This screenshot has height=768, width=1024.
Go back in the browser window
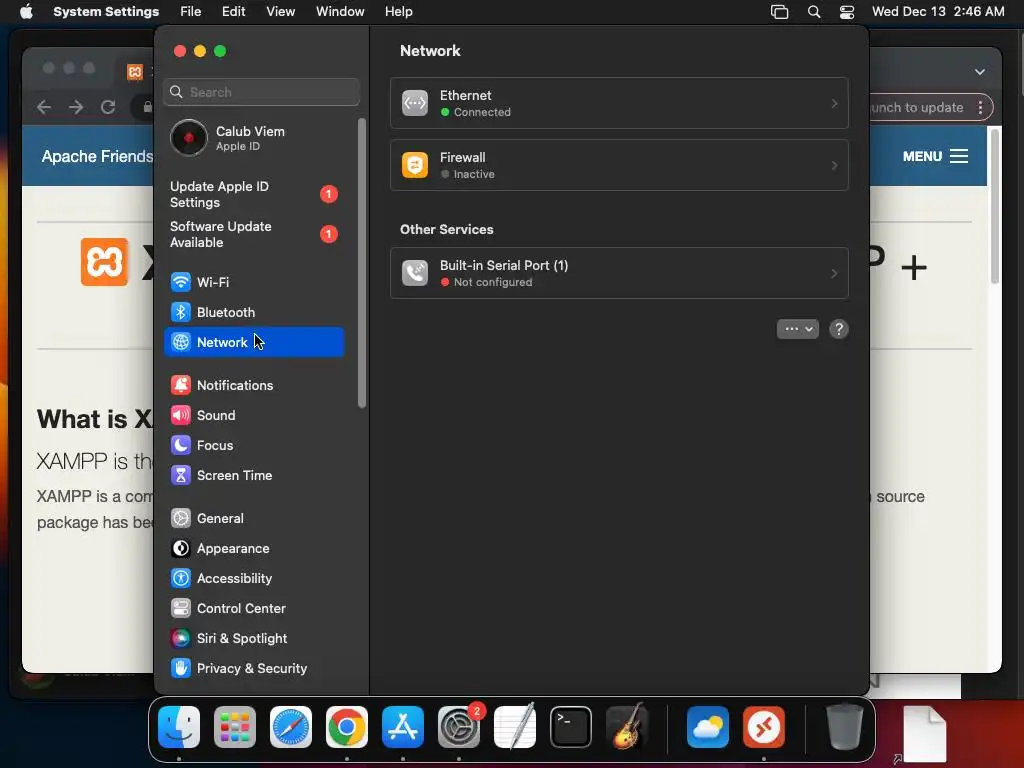coord(44,107)
